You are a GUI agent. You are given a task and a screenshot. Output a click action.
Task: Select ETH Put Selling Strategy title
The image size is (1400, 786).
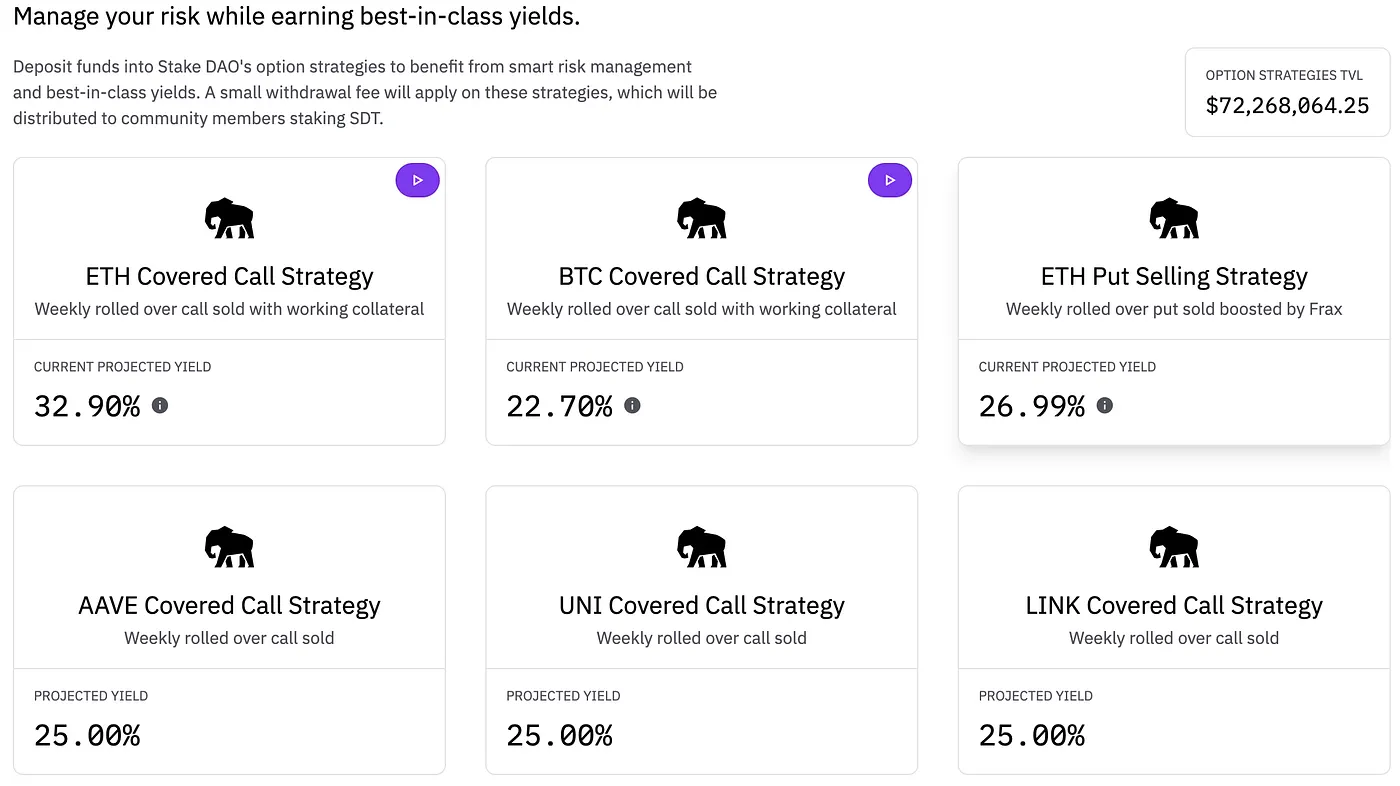1173,276
